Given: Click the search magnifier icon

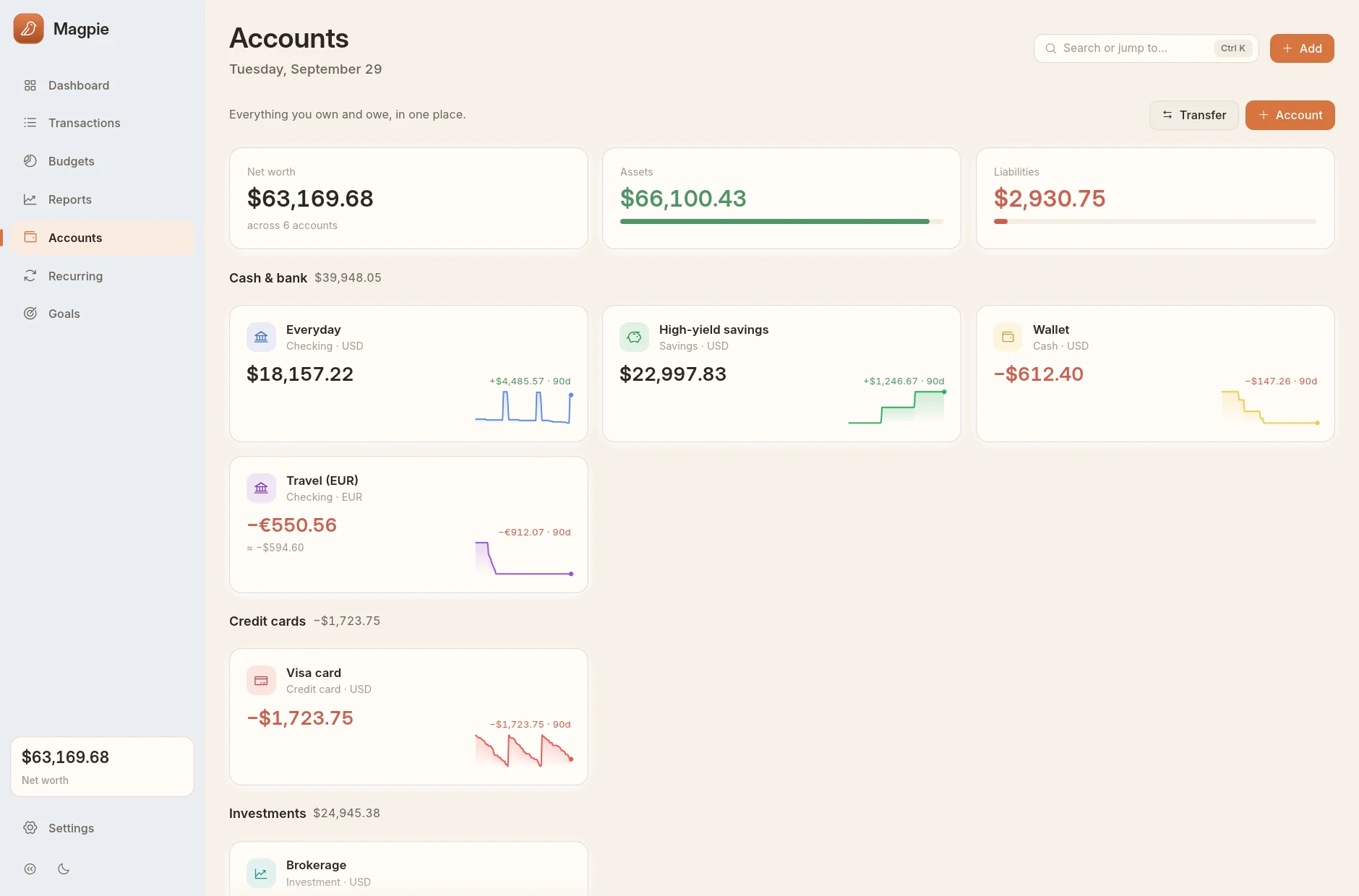Looking at the screenshot, I should point(1051,48).
